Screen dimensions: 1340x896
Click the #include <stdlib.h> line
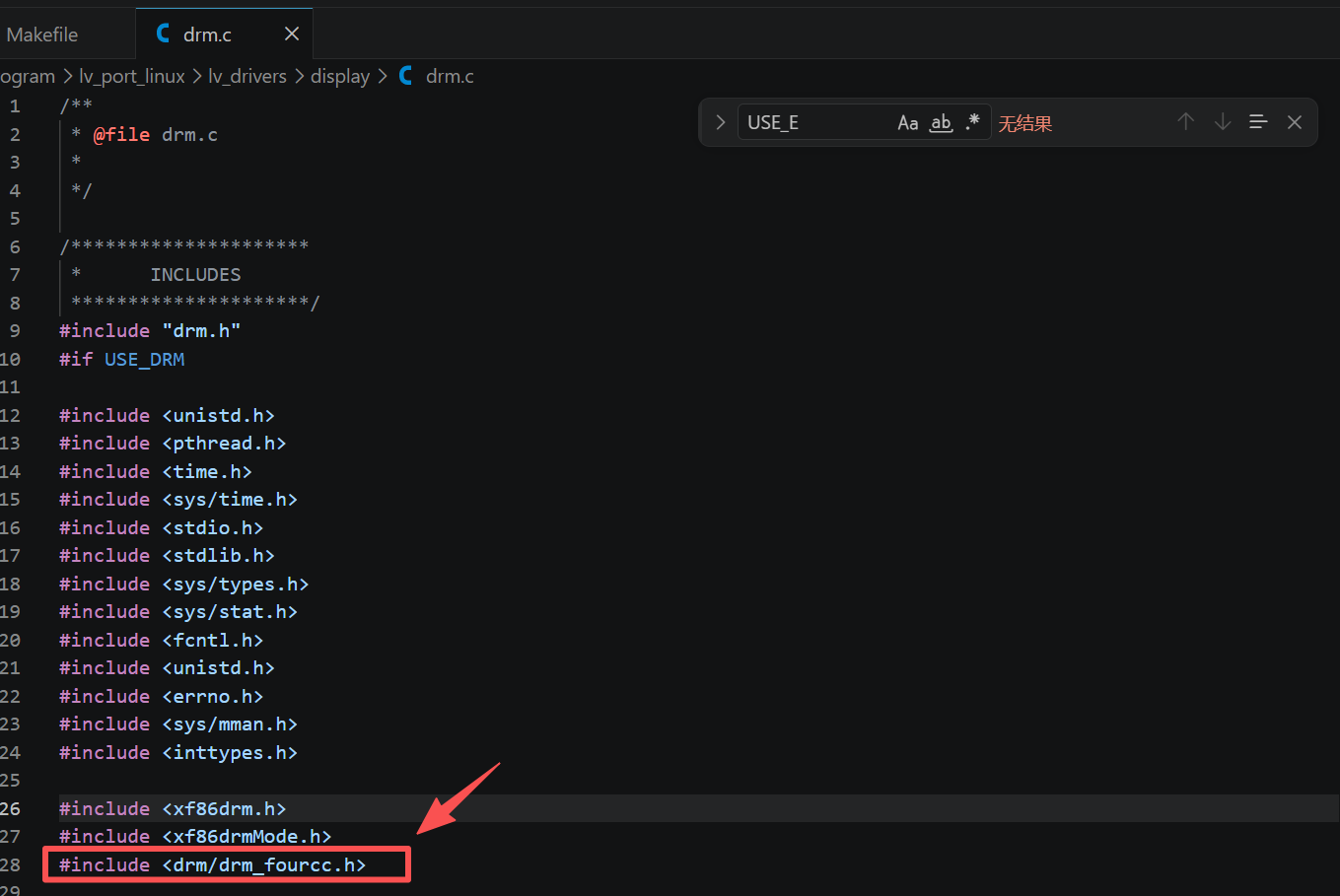(167, 556)
